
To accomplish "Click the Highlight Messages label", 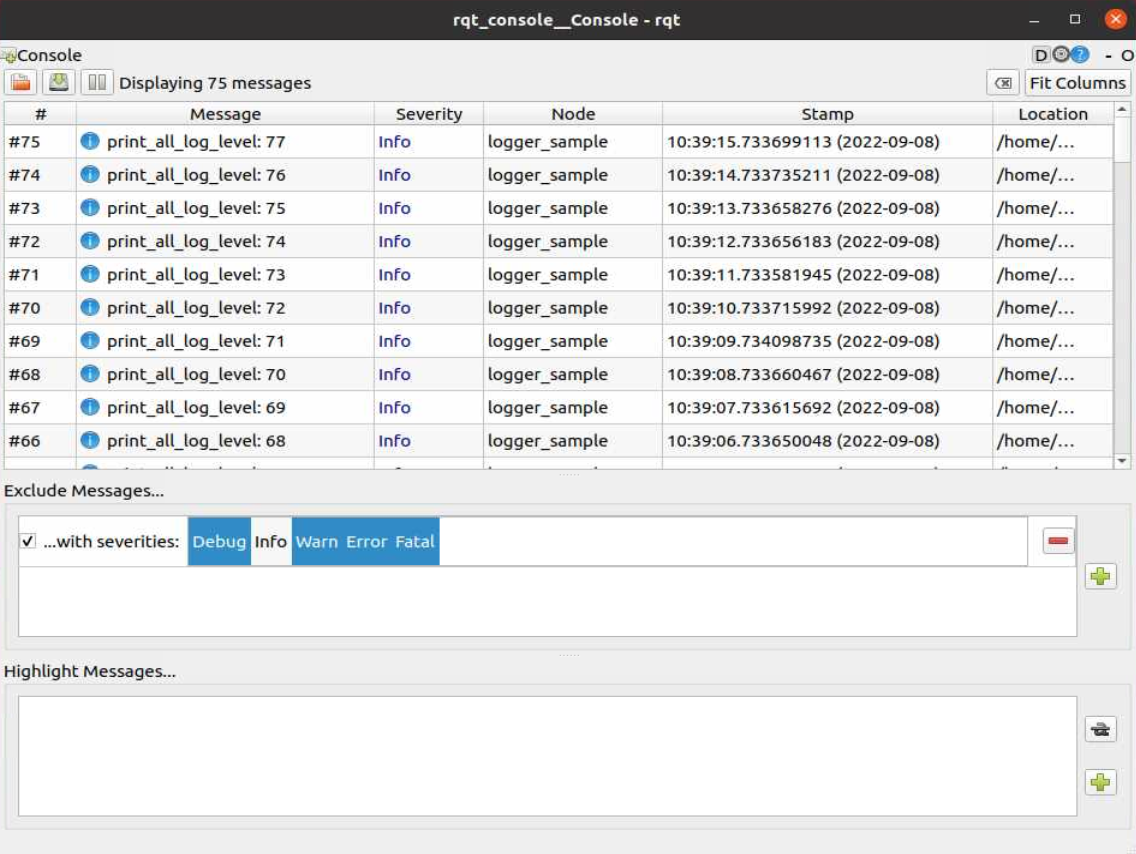I will point(90,671).
